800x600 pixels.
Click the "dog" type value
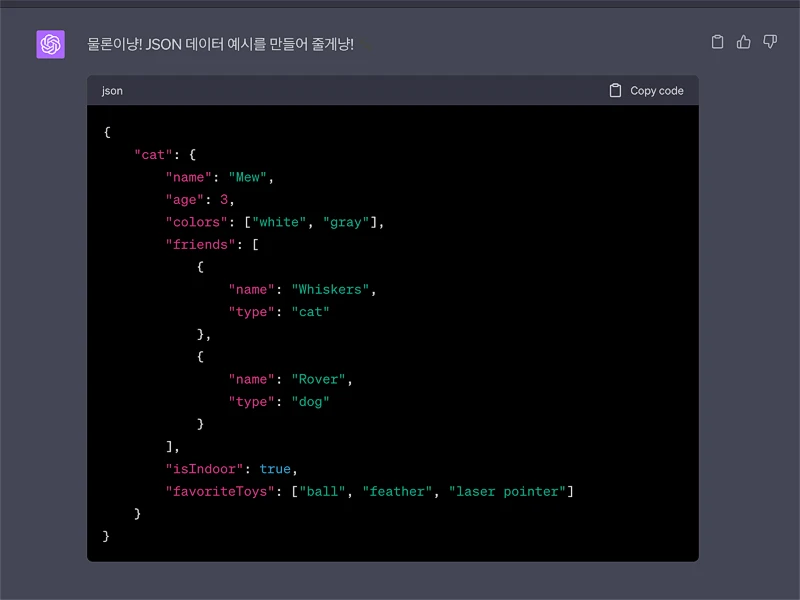point(310,402)
